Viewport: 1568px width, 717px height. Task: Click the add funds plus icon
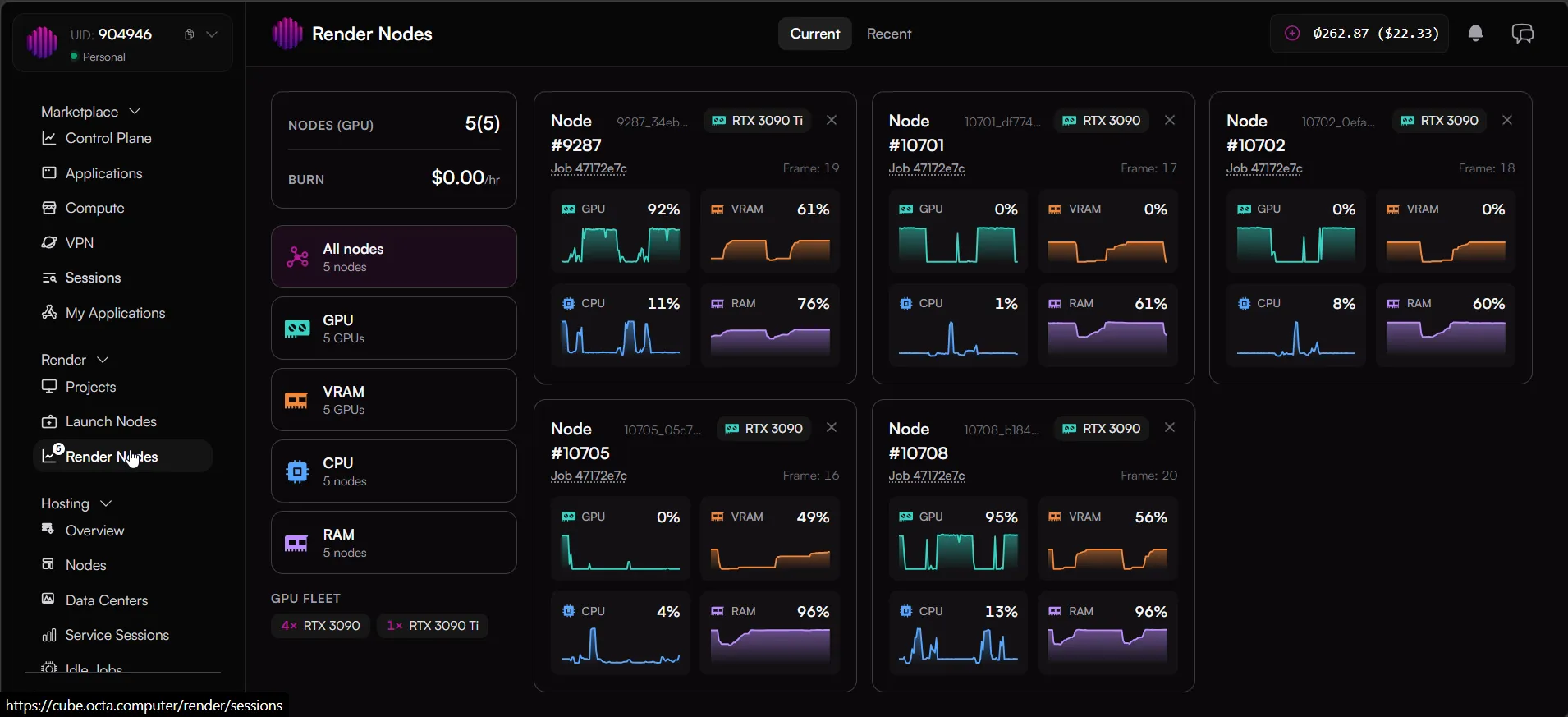pos(1292,34)
